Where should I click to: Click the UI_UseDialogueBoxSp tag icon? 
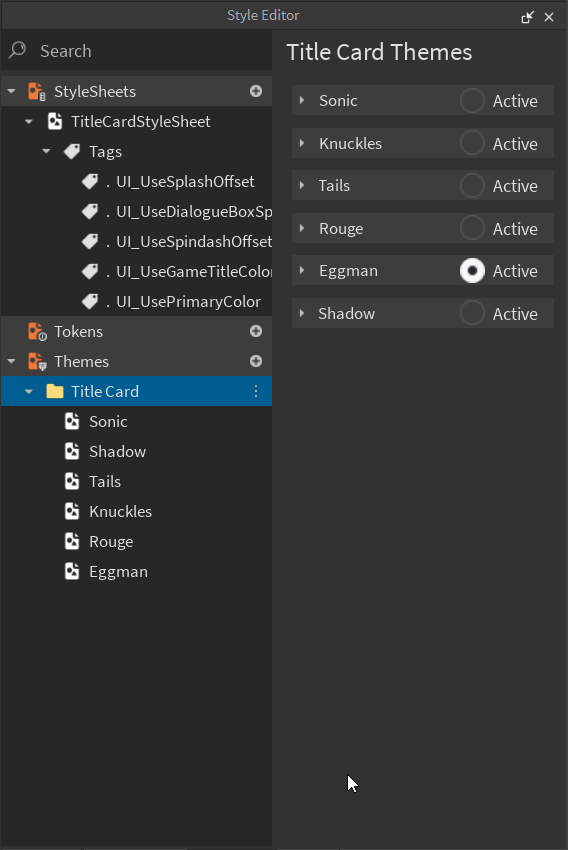pyautogui.click(x=90, y=211)
